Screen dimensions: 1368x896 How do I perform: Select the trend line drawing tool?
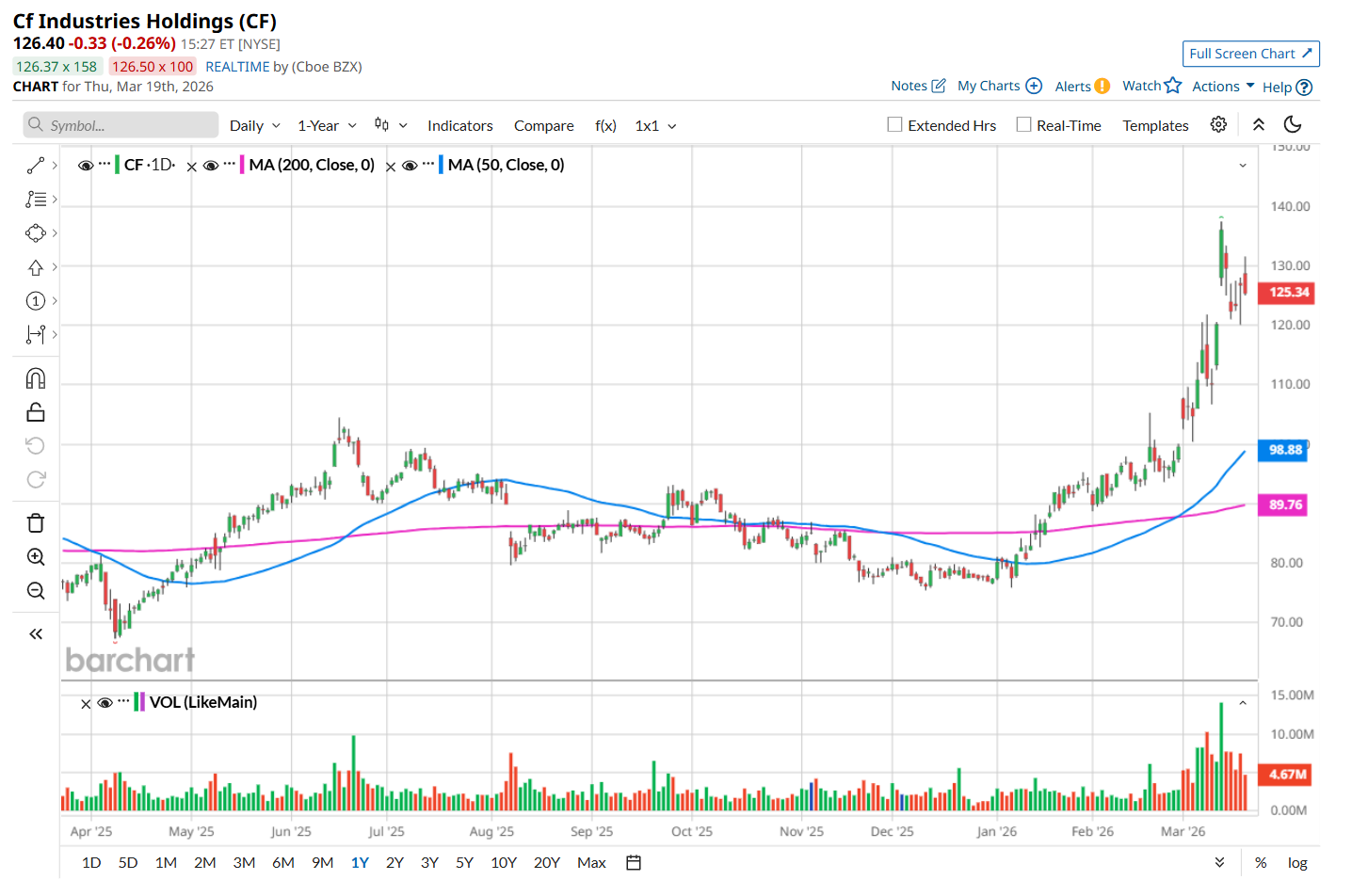(36, 166)
